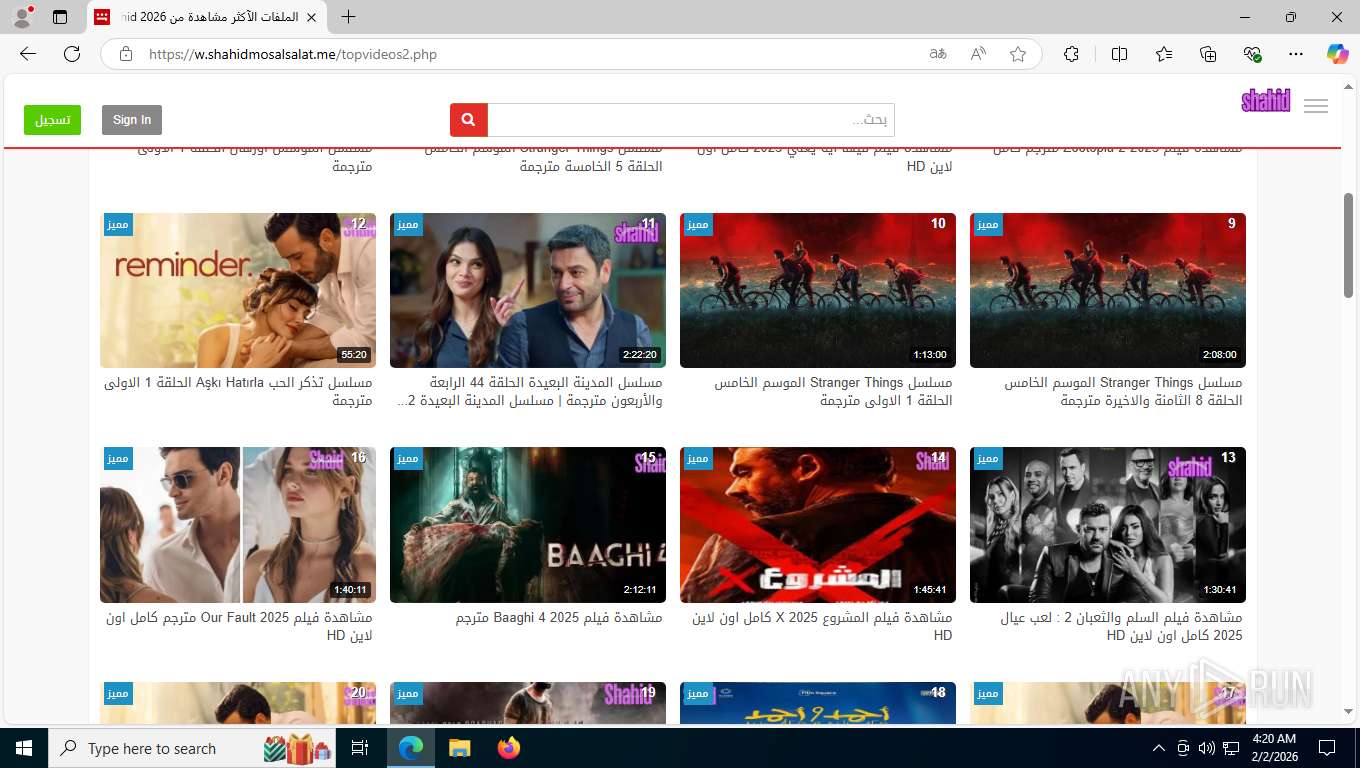Screen dimensions: 1360x768
Task: Open the translate page icon
Action: click(938, 54)
